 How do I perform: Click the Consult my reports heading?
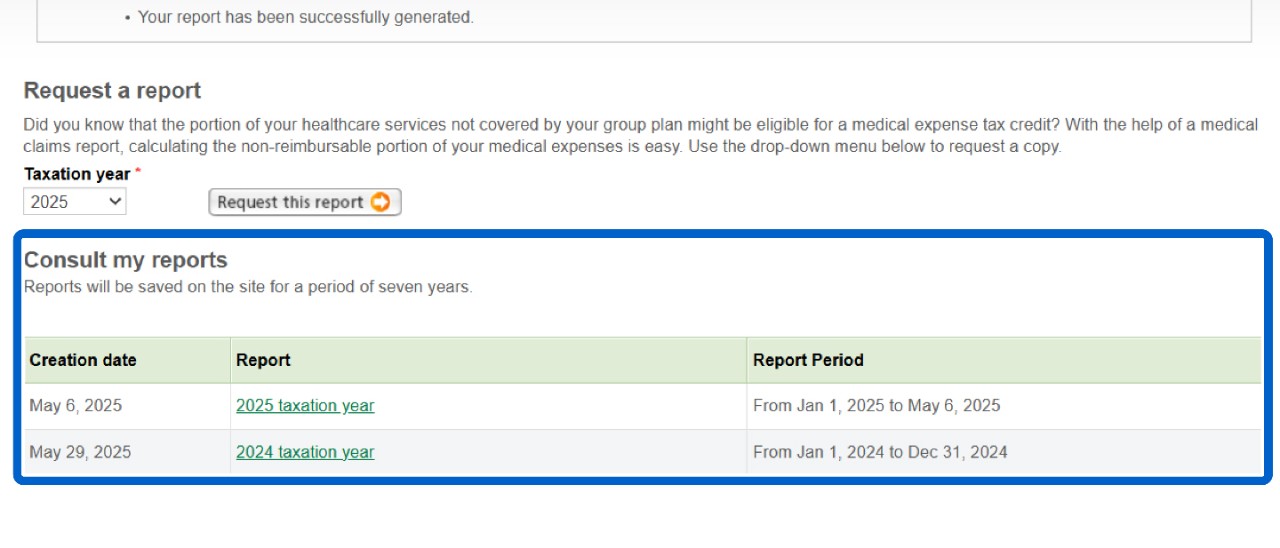pyautogui.click(x=126, y=260)
